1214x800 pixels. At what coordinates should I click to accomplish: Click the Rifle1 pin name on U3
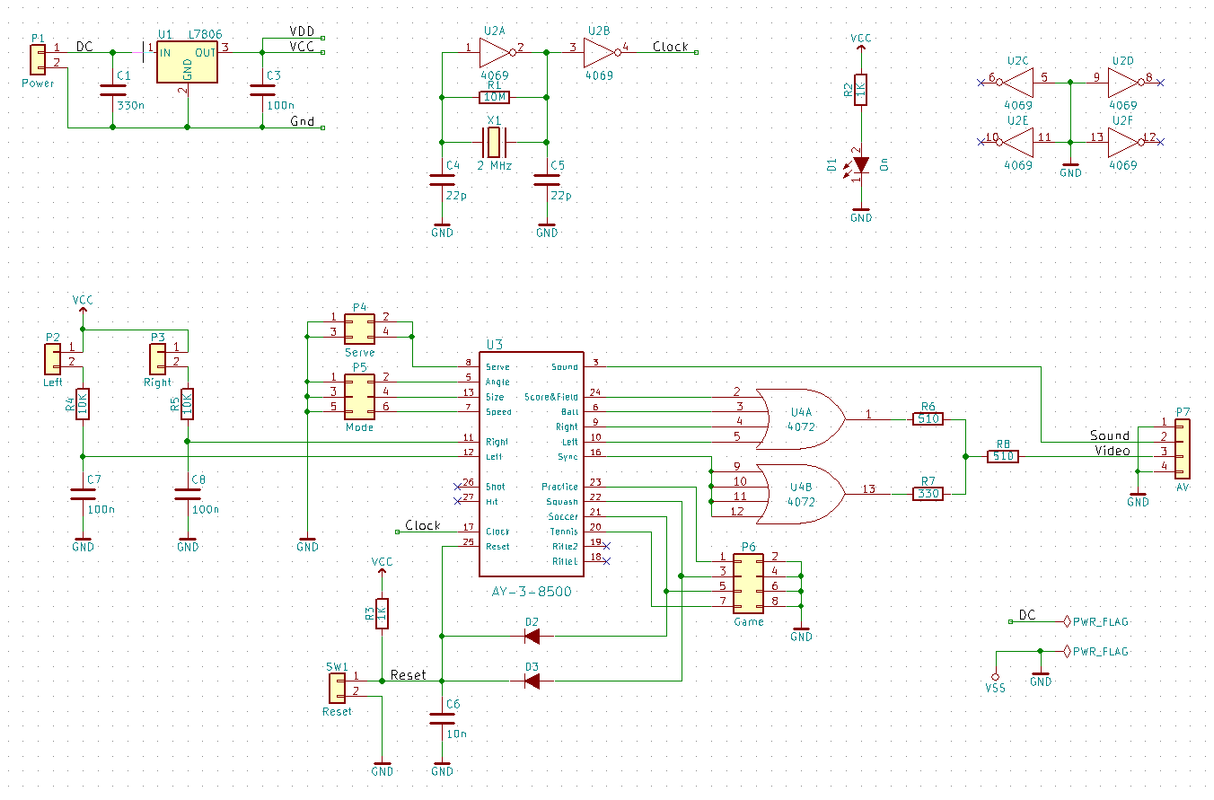click(x=565, y=562)
